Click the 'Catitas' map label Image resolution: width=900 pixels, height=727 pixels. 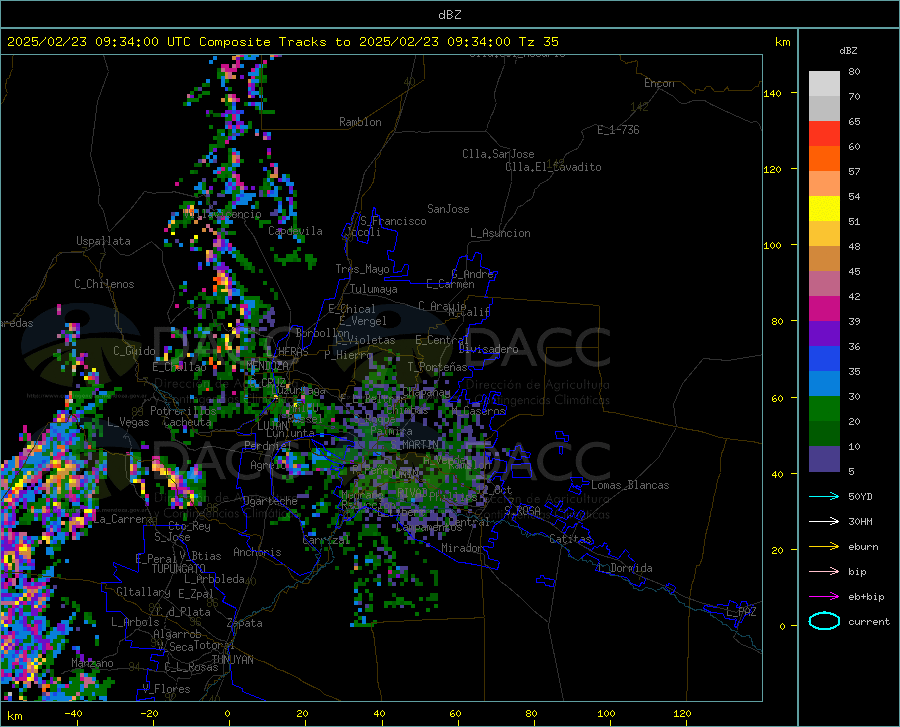[x=570, y=539]
